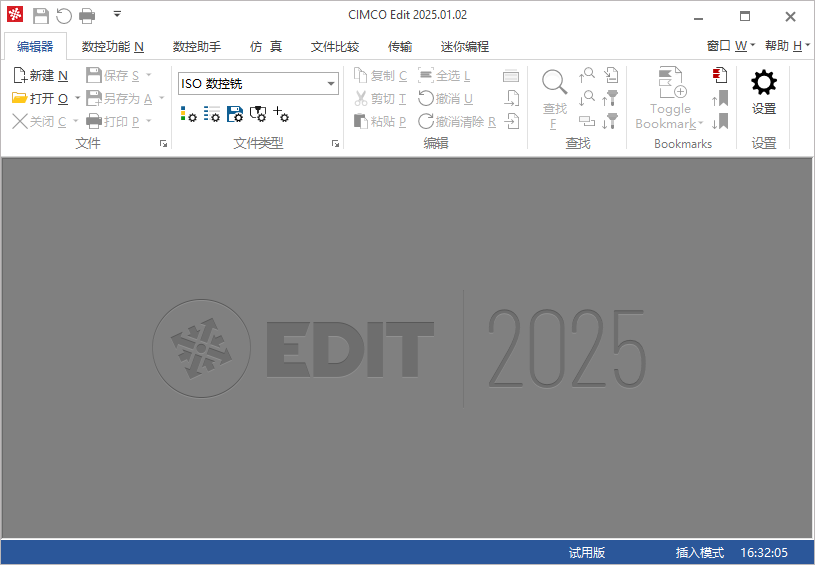Click the 撤消清除 R redo arrow icon
Viewport: 815px width, 565px height.
point(426,122)
